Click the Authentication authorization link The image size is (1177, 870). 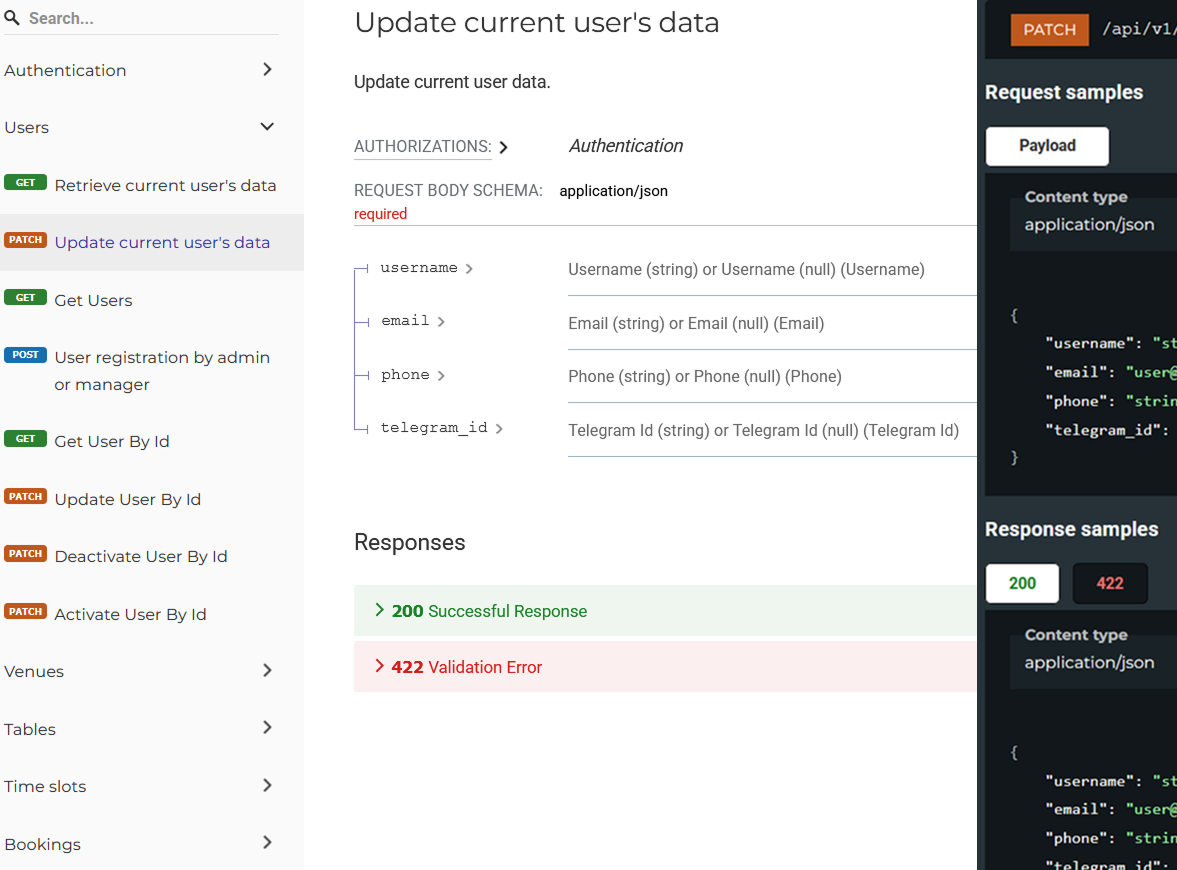click(626, 146)
